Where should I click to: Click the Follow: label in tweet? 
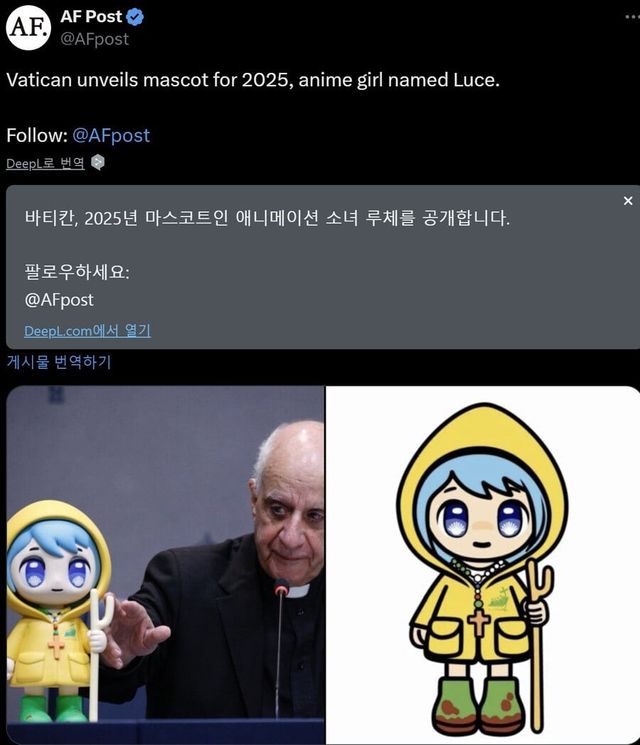click(37, 135)
